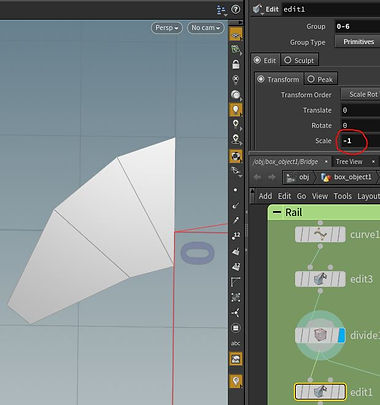
Task: Select the crossed-out bulb no lighting icon
Action: pyautogui.click(x=236, y=79)
